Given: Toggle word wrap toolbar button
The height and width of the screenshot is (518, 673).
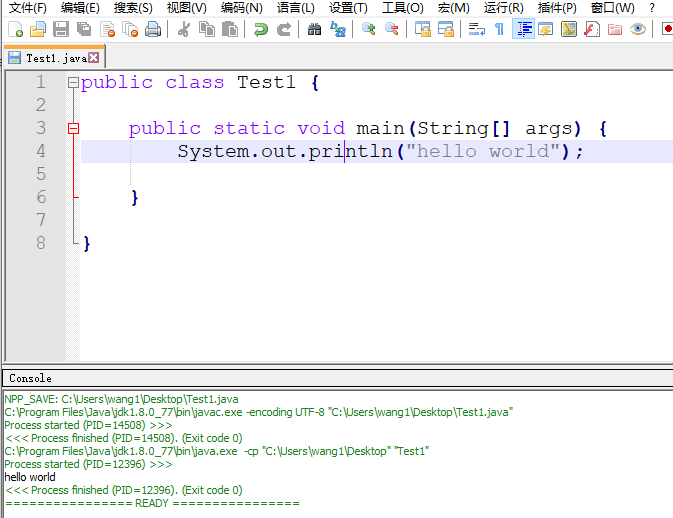Looking at the screenshot, I should pos(477,29).
